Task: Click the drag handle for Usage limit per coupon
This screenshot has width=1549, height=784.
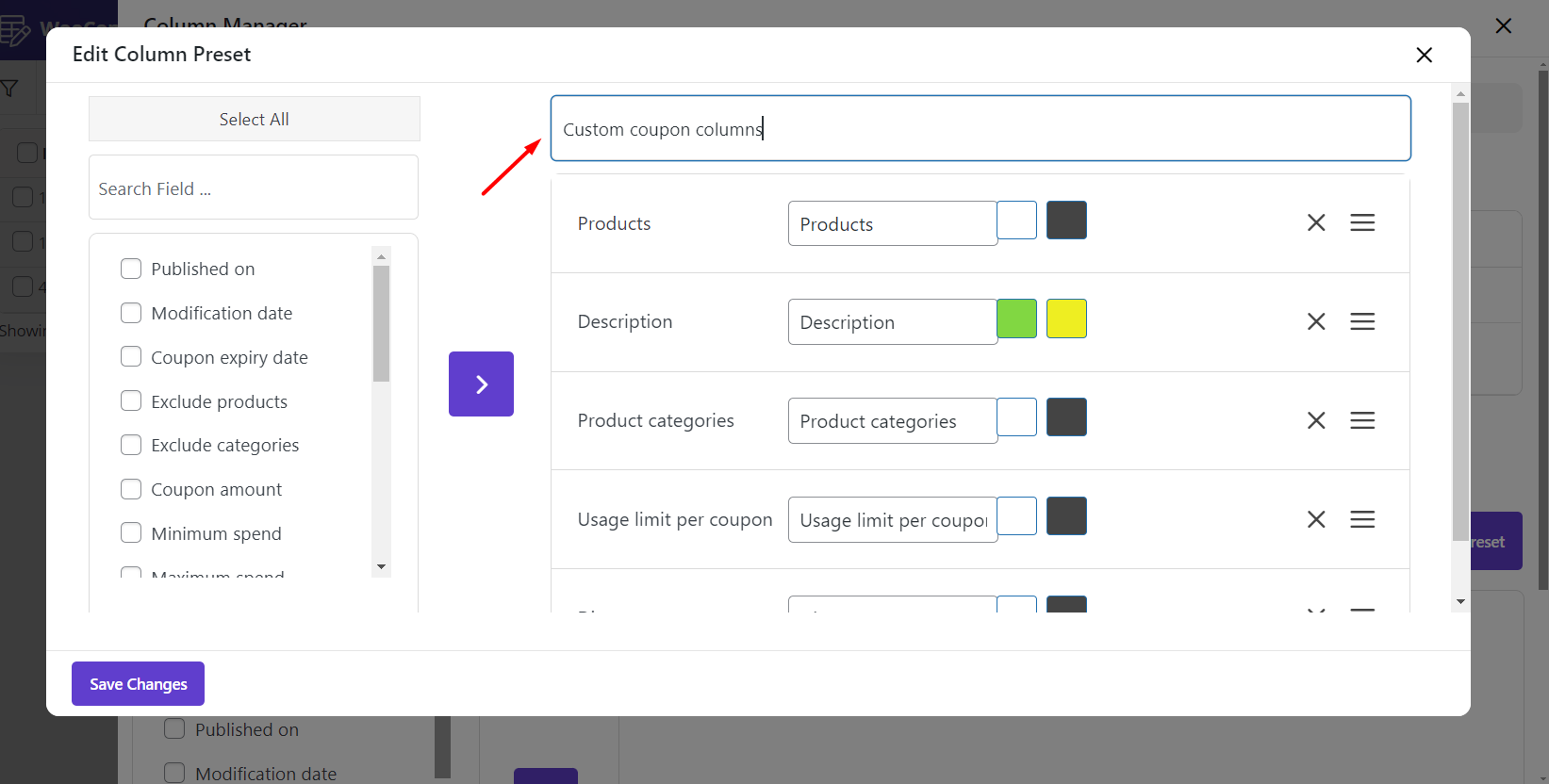Action: (1361, 519)
